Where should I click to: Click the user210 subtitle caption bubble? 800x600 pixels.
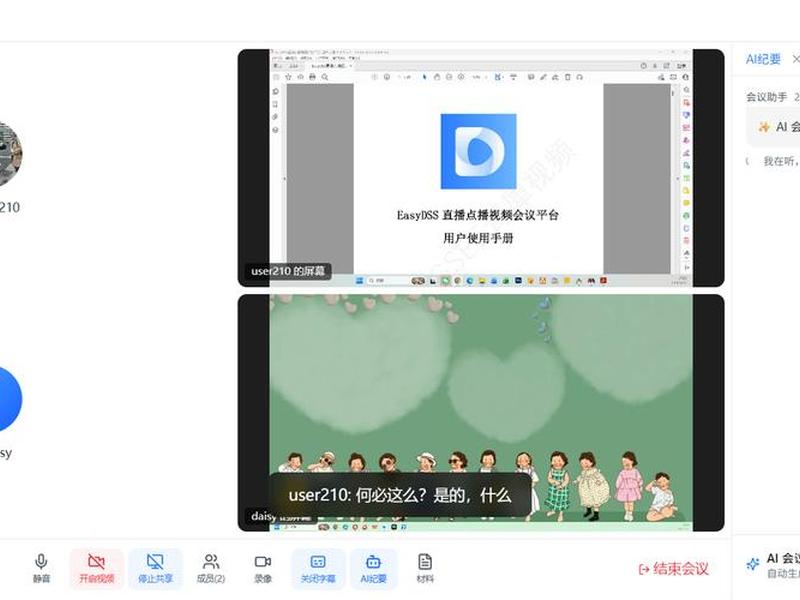coord(399,495)
